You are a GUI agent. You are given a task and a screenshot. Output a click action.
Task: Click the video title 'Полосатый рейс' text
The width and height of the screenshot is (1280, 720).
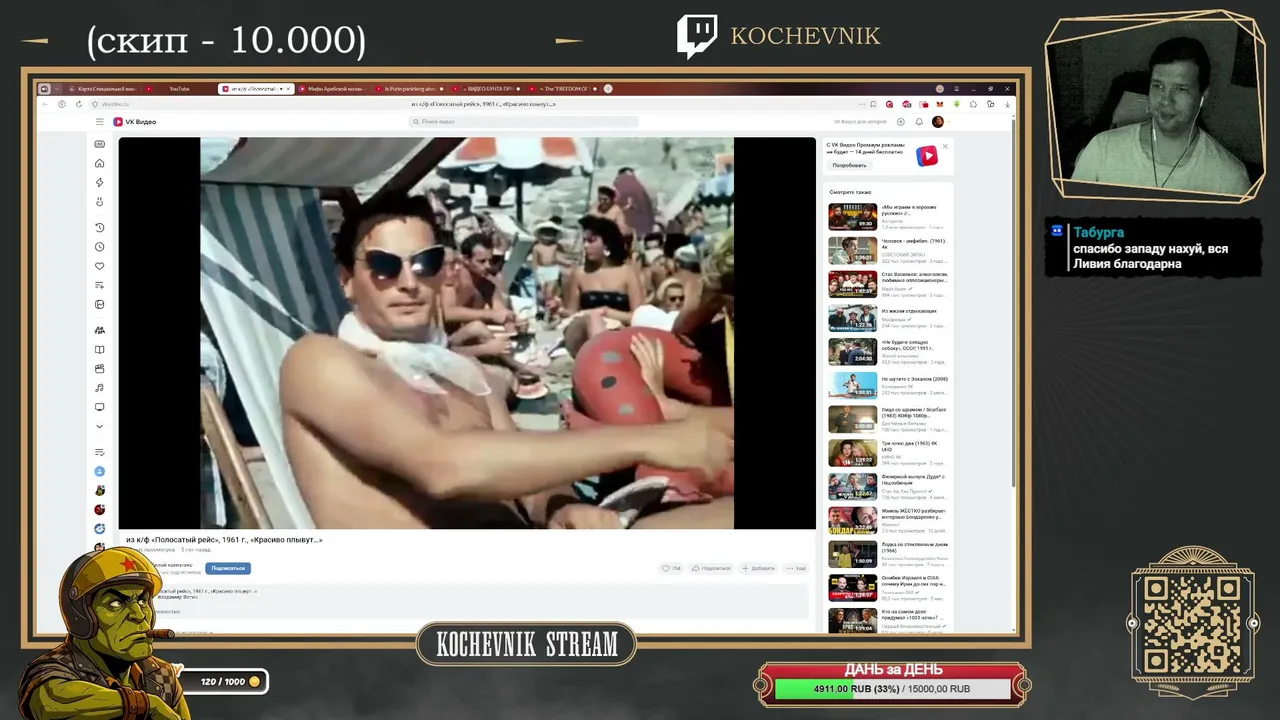coord(224,540)
